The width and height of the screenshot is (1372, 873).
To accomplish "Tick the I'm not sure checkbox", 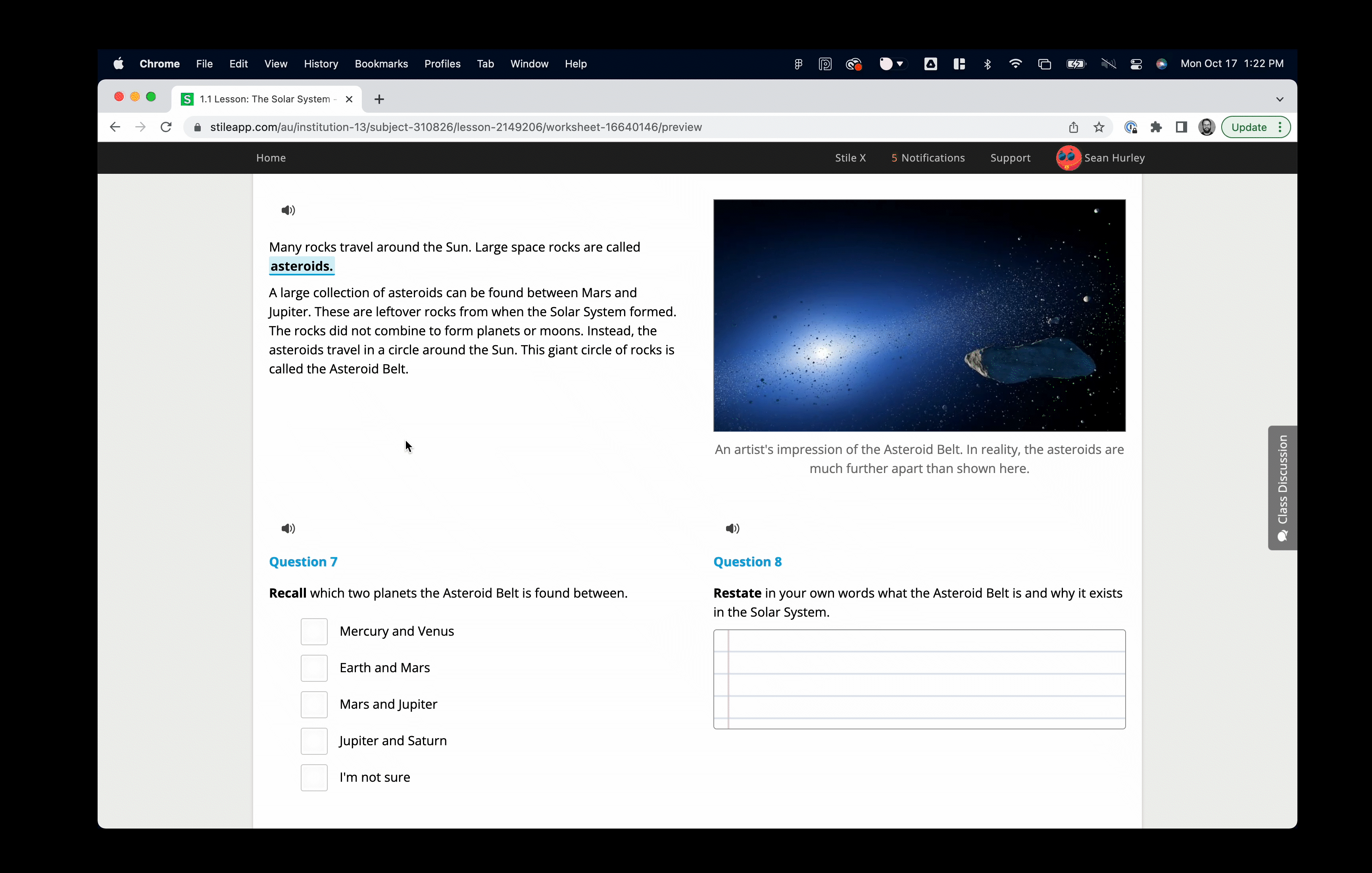I will [x=314, y=777].
